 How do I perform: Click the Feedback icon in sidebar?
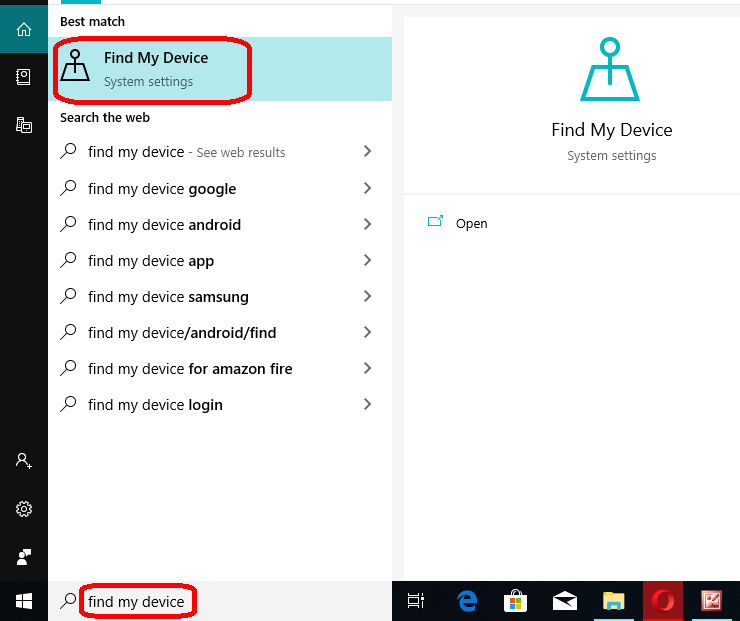pos(24,557)
